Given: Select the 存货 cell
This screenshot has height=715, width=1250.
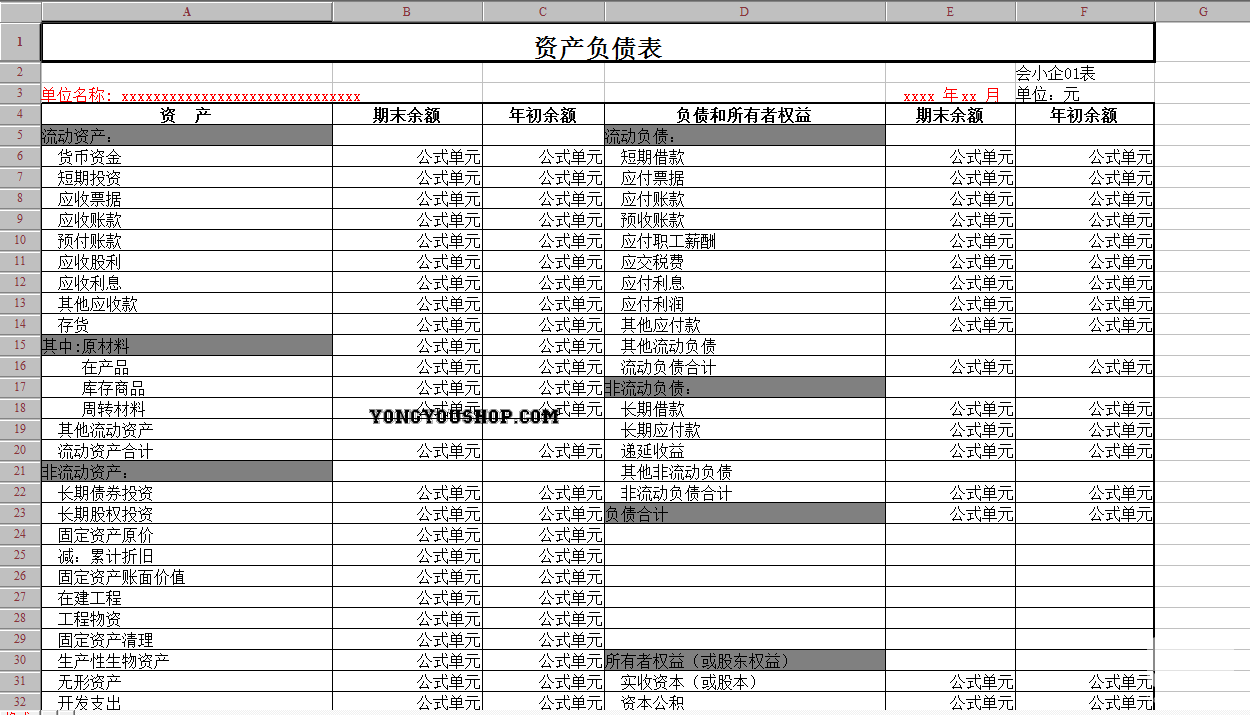Looking at the screenshot, I should tap(186, 324).
